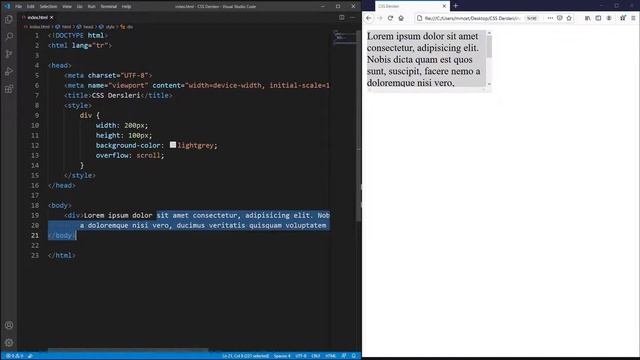Change line ending via CRLF status item

(316, 356)
